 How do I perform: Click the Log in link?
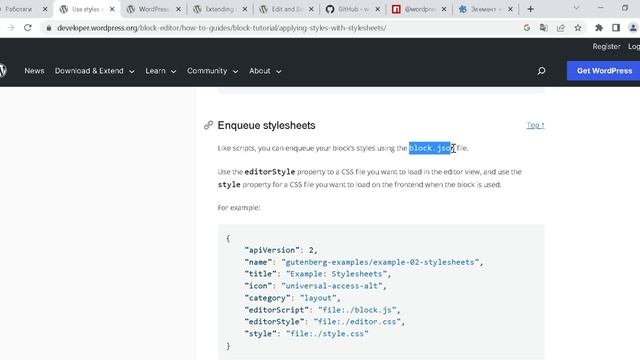pyautogui.click(x=634, y=47)
